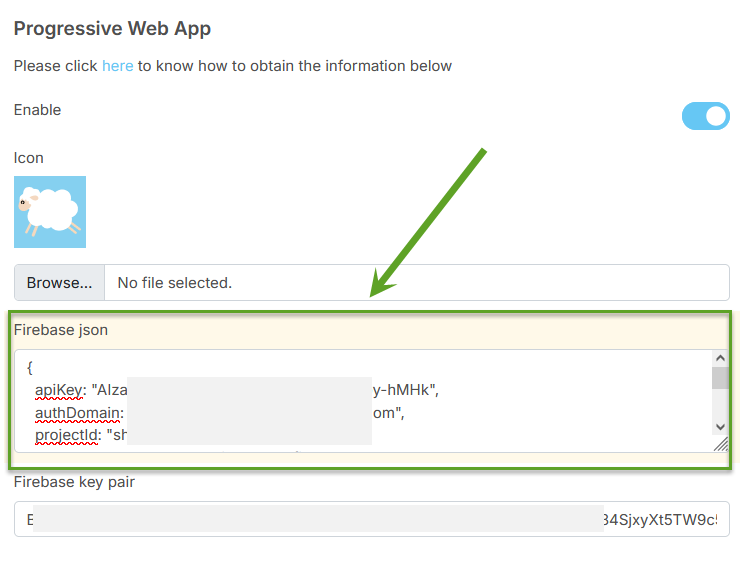Click the "Firebase key pair" label

(x=74, y=482)
